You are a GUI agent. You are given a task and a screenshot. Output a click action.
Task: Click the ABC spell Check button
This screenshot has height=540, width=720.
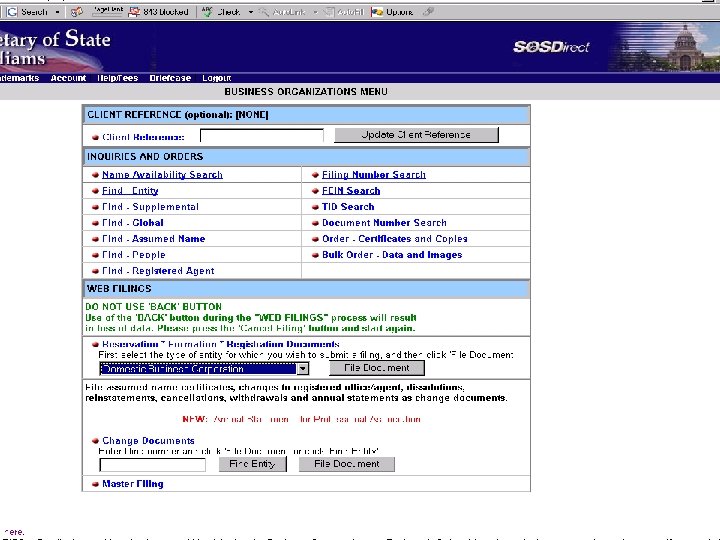click(221, 12)
